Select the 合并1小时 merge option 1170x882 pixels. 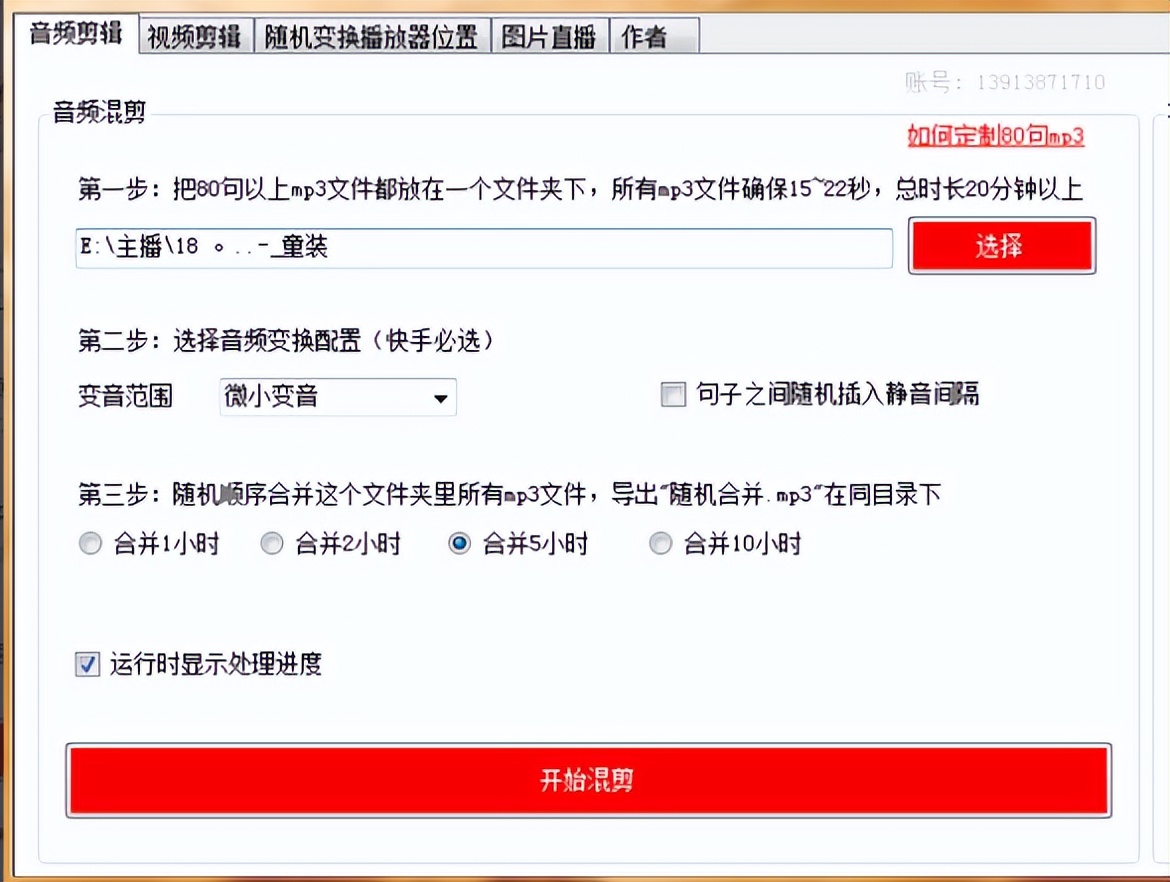(90, 543)
